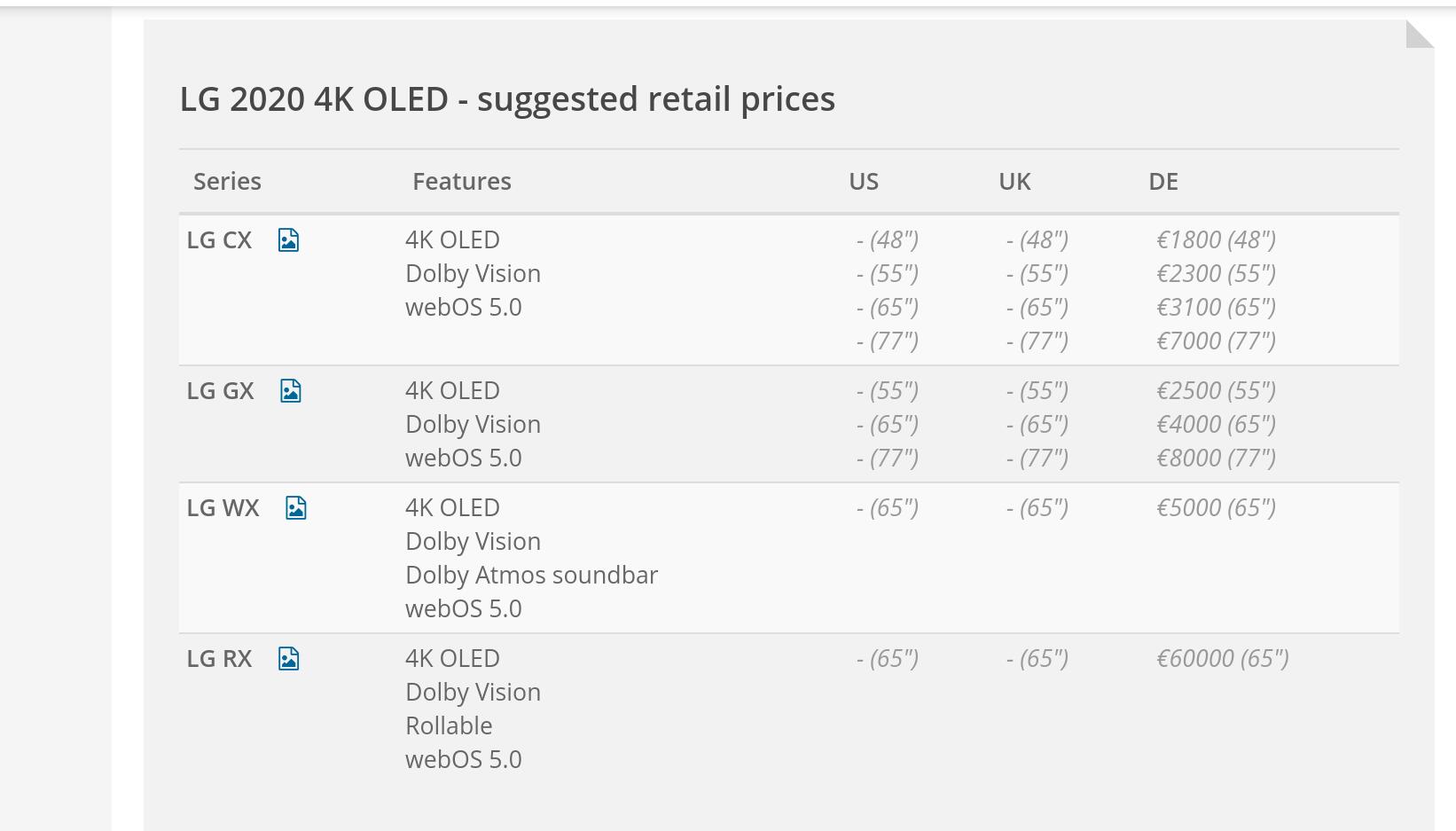Click the US column header
The height and width of the screenshot is (831, 1456).
tap(864, 182)
